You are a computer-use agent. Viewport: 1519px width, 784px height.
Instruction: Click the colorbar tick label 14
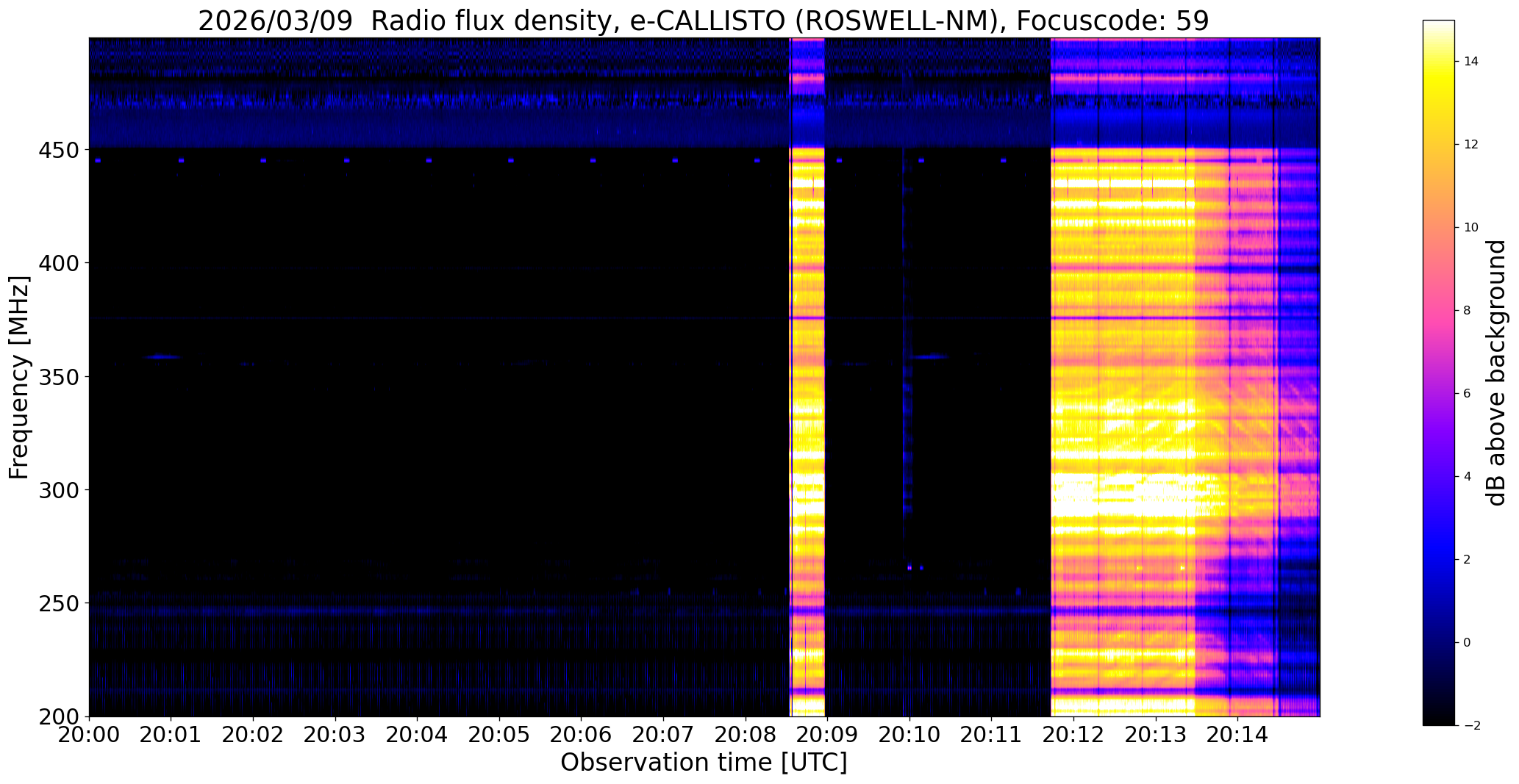1471,62
